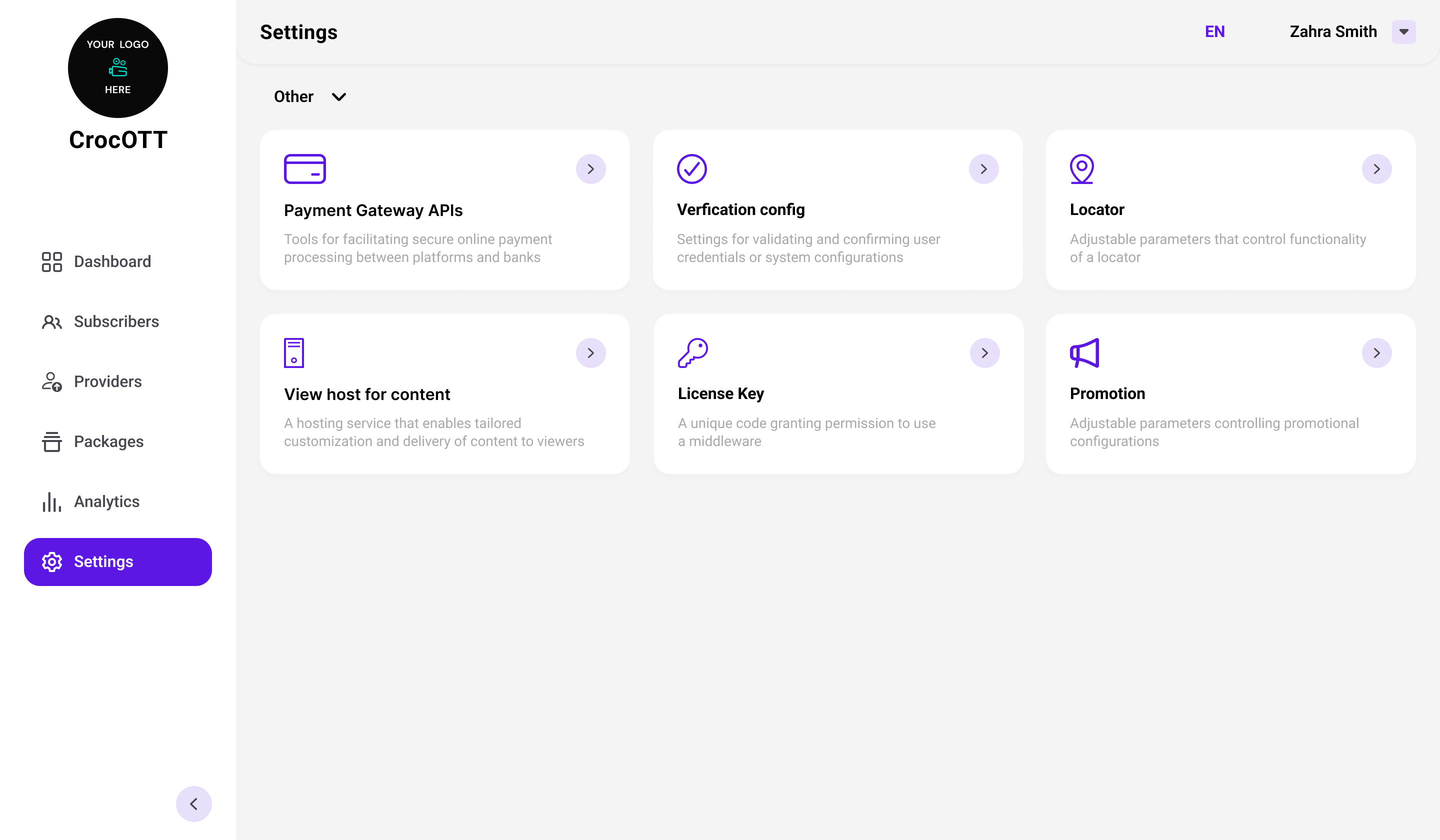
Task: Select Providers in the sidebar
Action: pyautogui.click(x=107, y=381)
